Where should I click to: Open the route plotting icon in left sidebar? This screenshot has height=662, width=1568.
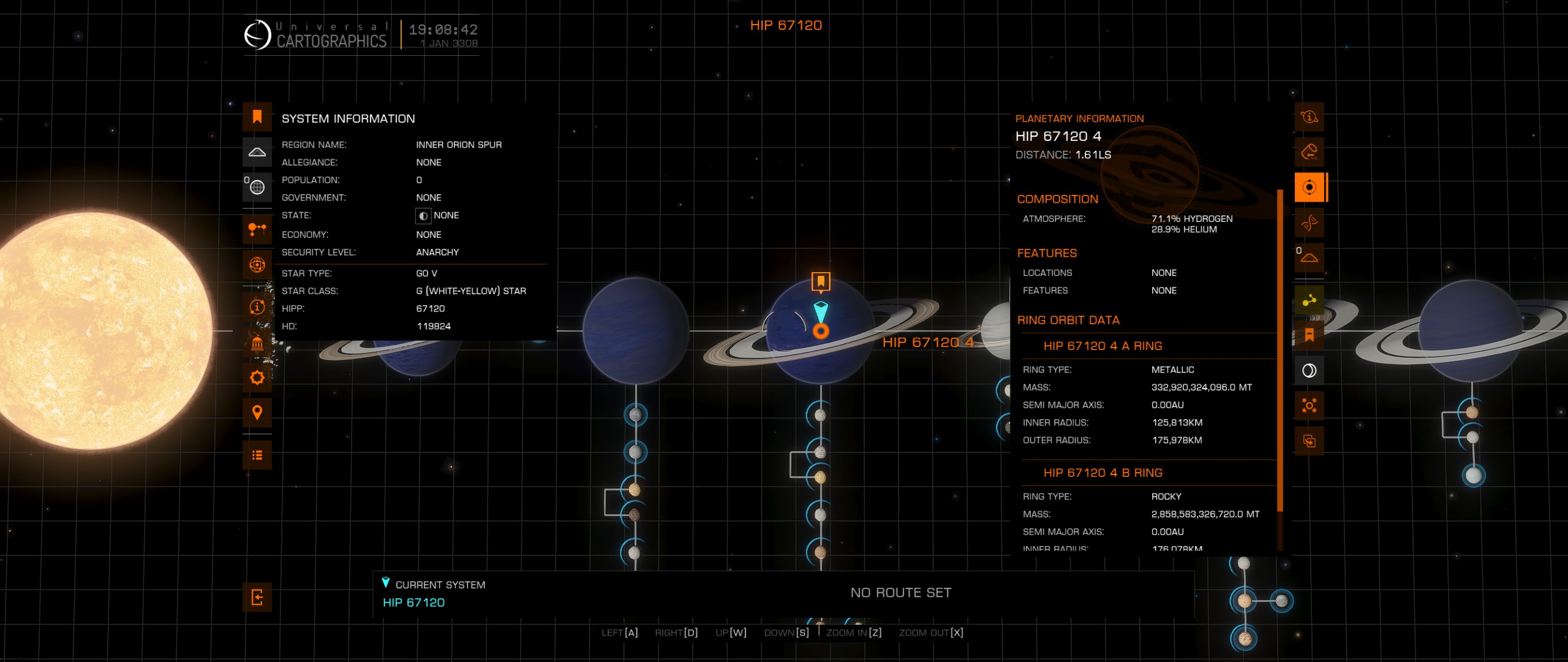257,230
